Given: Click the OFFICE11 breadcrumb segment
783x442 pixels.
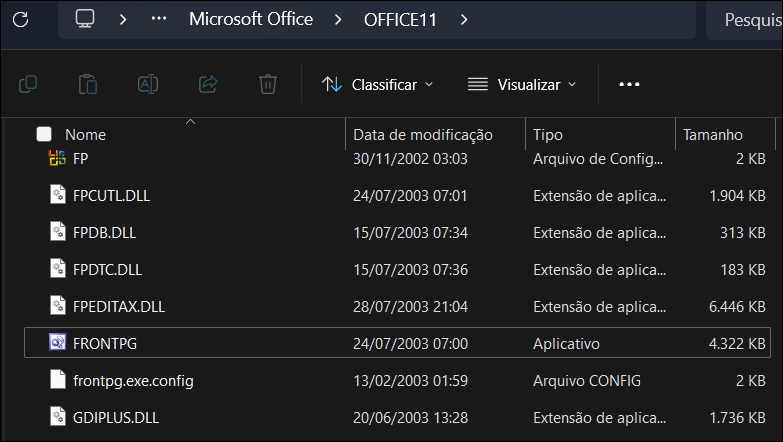Looking at the screenshot, I should [400, 19].
